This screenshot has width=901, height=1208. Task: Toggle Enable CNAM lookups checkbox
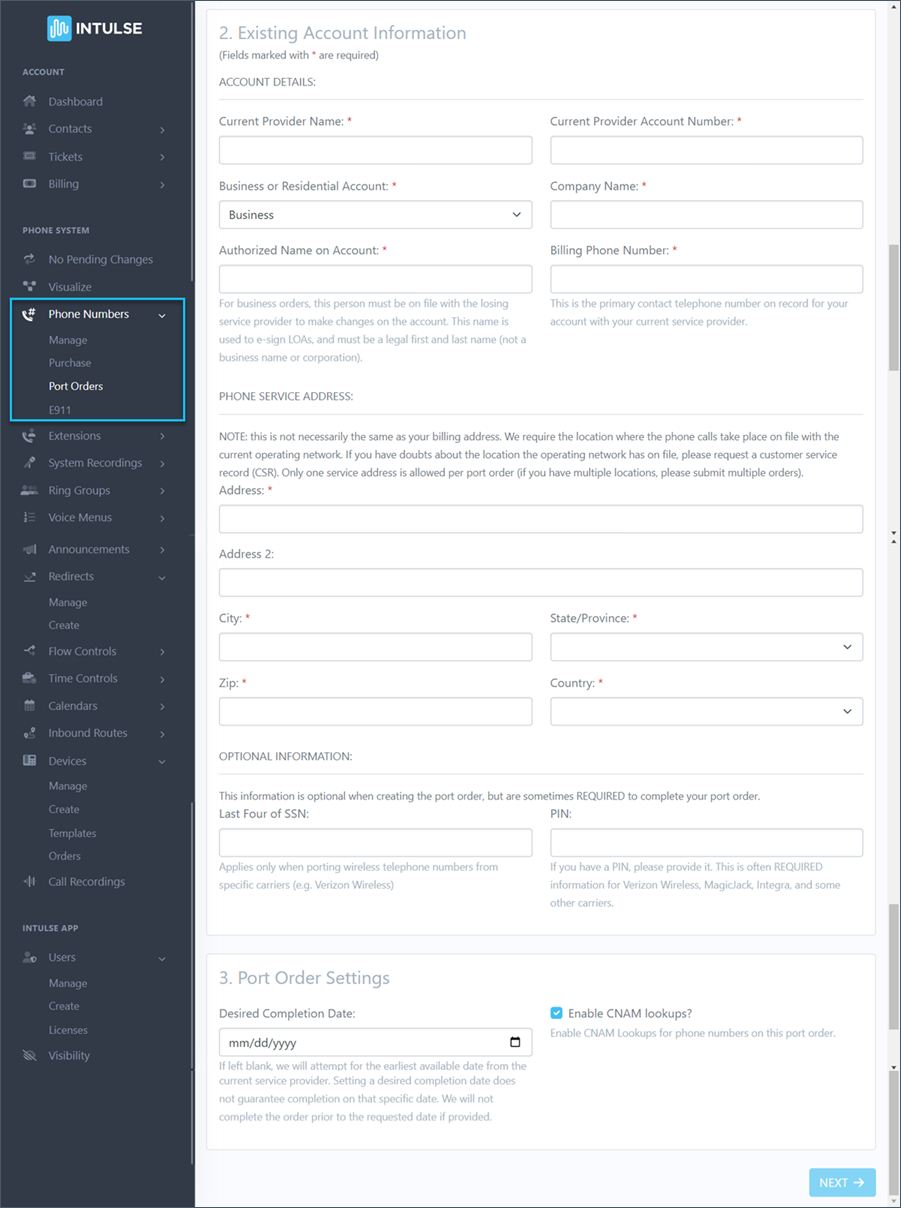coord(557,1013)
